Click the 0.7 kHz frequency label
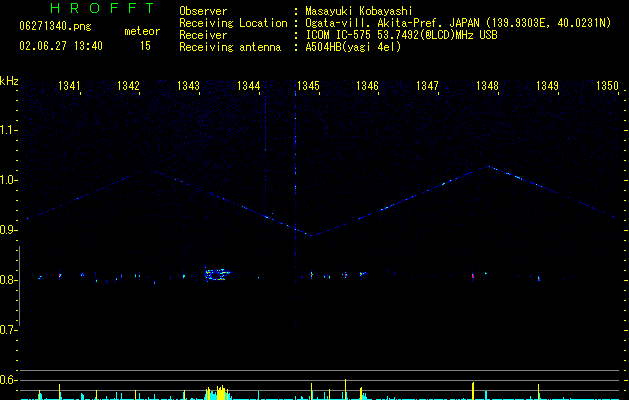Screen dimensions: 629x400 click(x=7, y=330)
